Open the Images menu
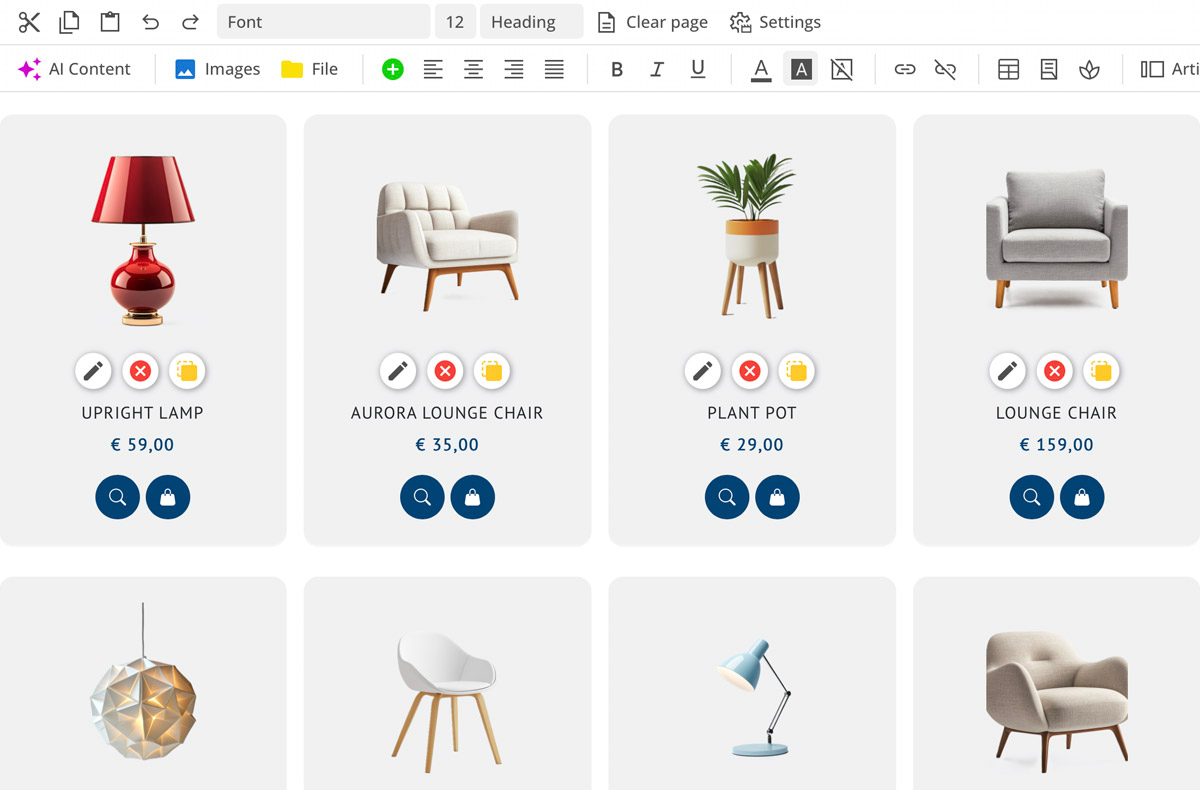1200x790 pixels. [x=217, y=69]
